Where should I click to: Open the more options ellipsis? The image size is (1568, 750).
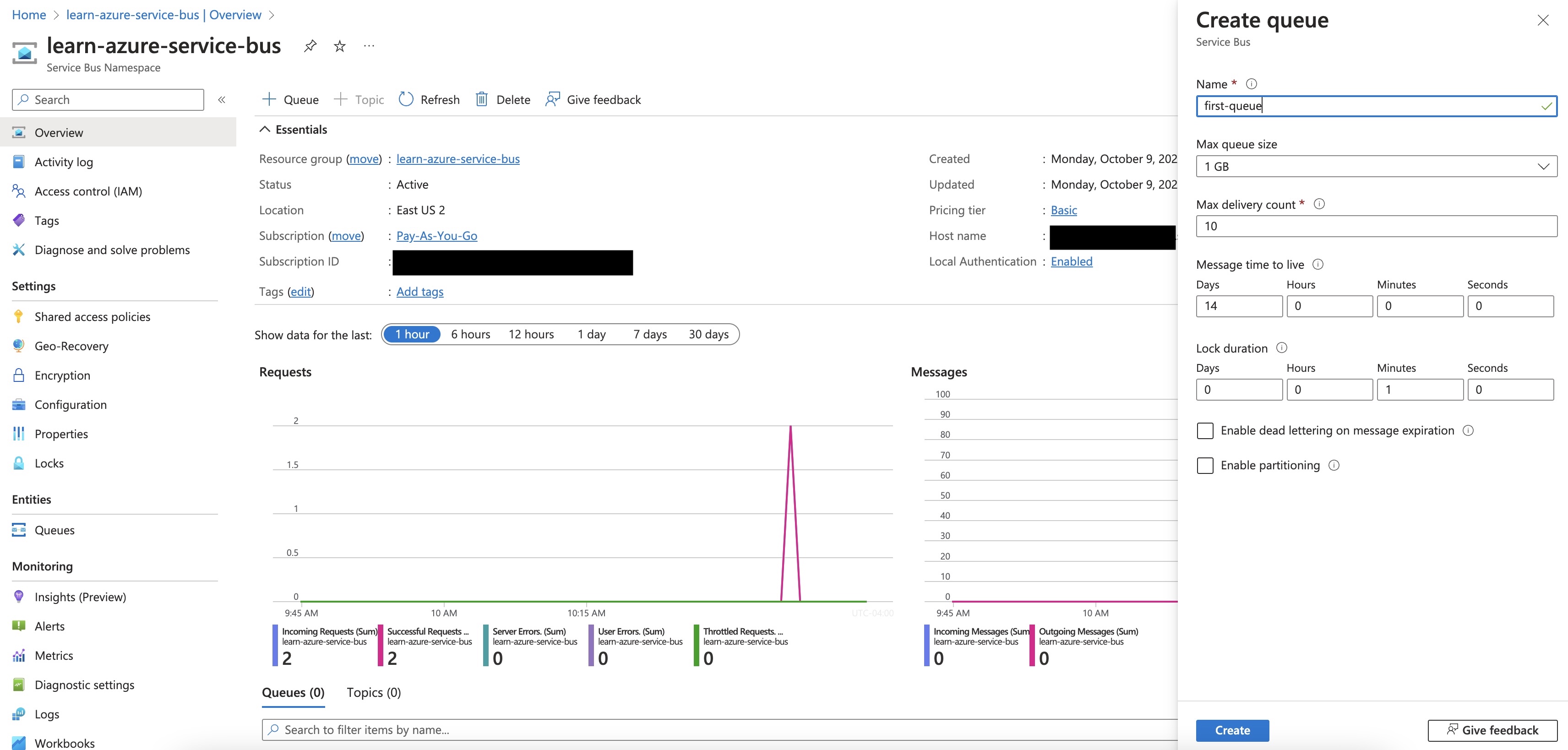click(369, 46)
